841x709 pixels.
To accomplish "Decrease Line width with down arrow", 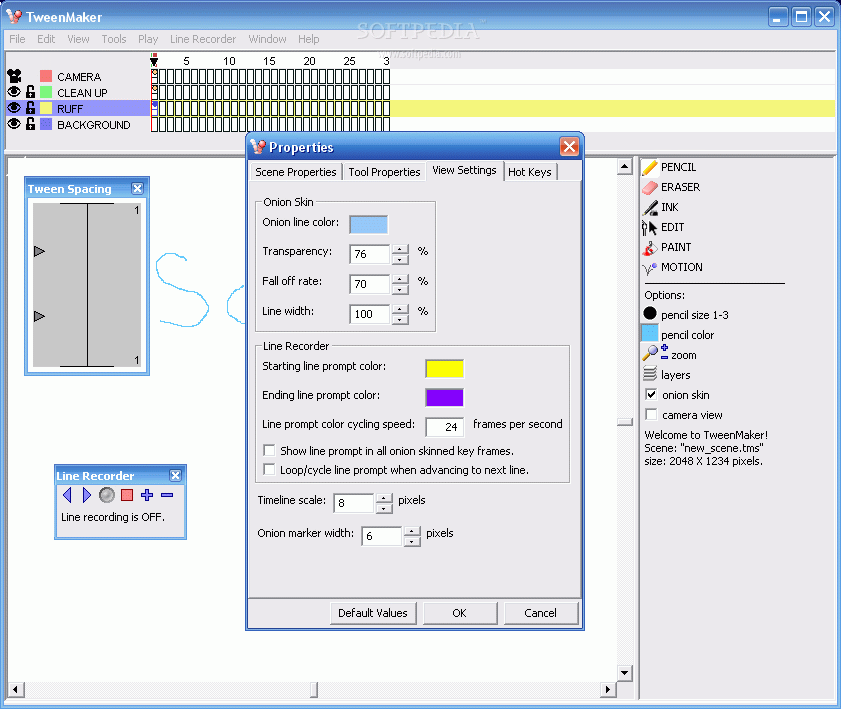I will point(400,319).
